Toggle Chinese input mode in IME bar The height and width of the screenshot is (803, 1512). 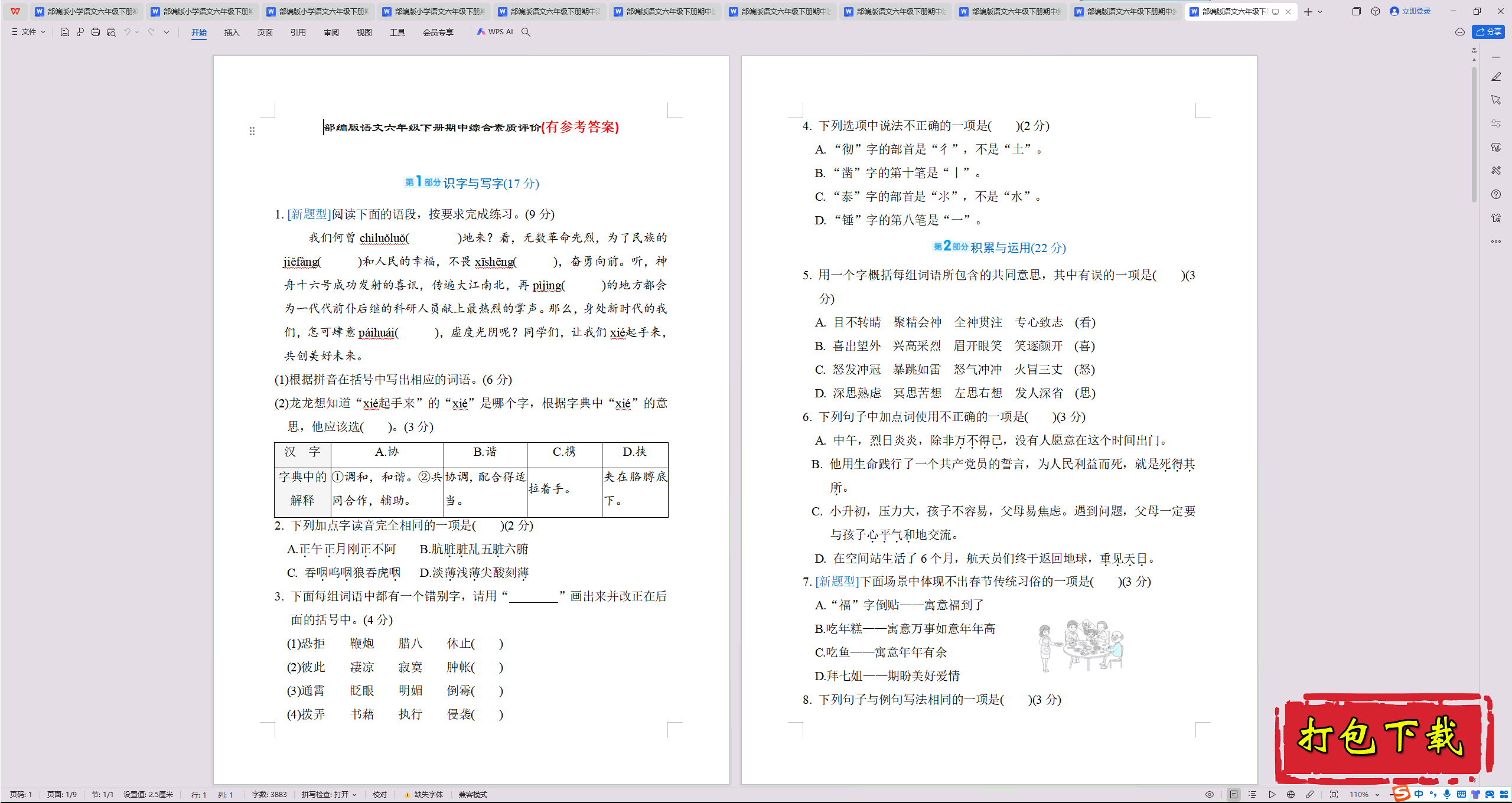[1419, 795]
